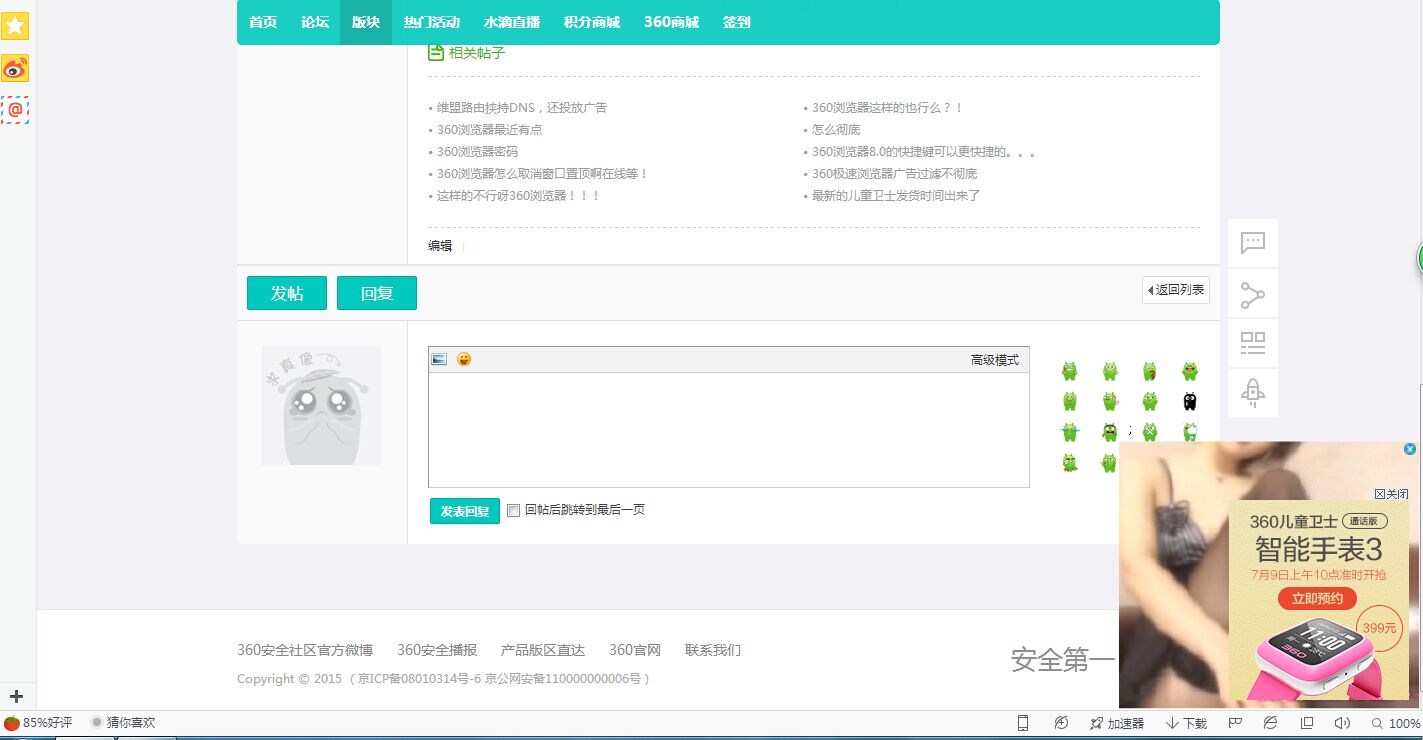Screen dimensions: 1423x740
Task: Open 积分商城 in navigation bar
Action: point(591,22)
